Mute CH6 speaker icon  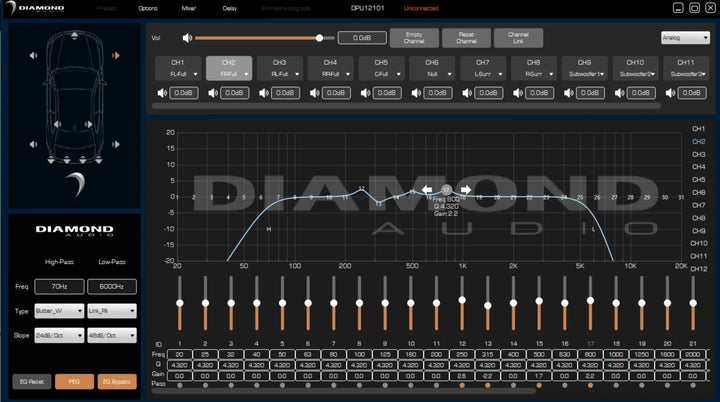point(416,93)
